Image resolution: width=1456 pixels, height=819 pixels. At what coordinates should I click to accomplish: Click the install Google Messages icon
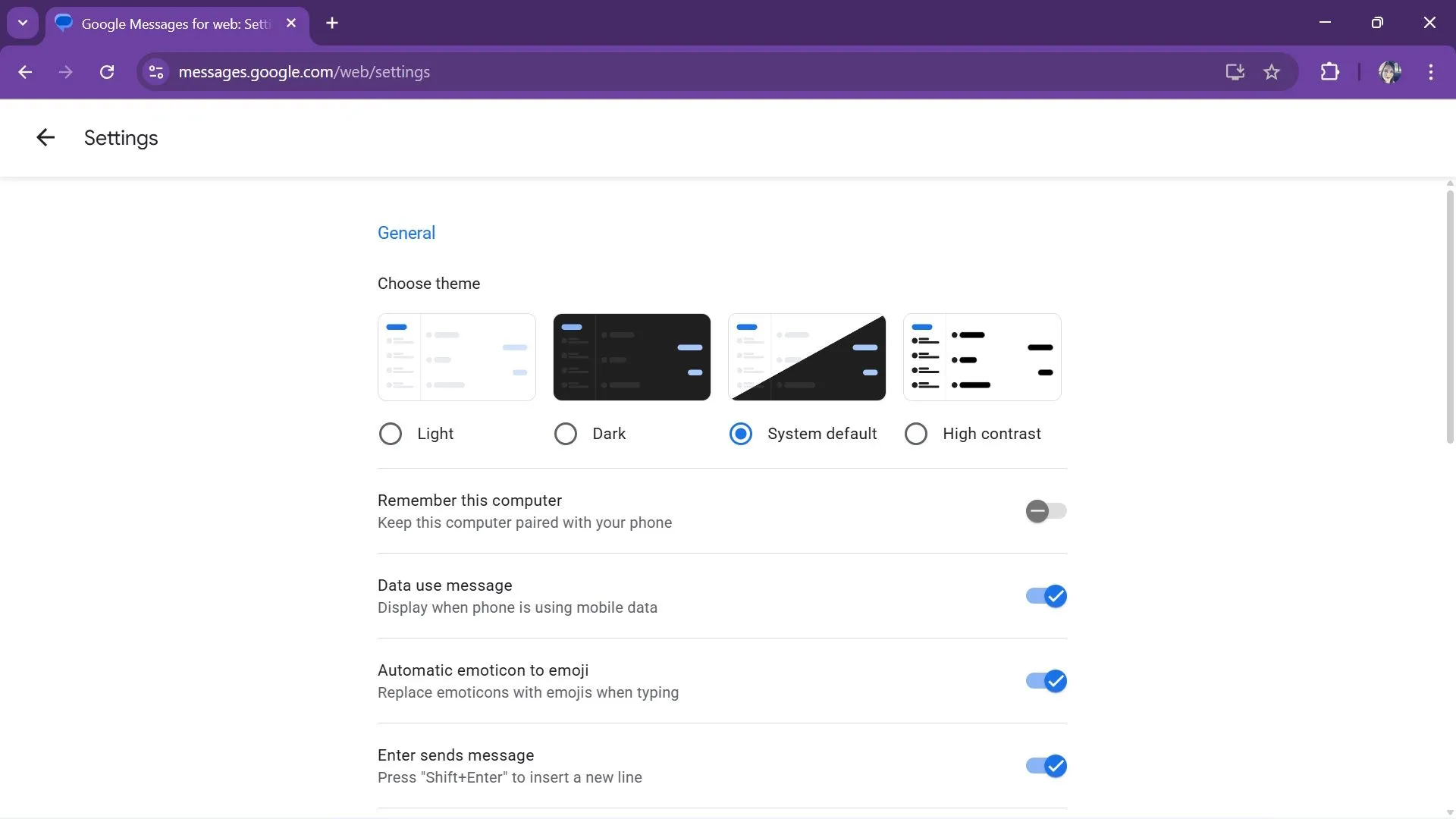click(1235, 72)
